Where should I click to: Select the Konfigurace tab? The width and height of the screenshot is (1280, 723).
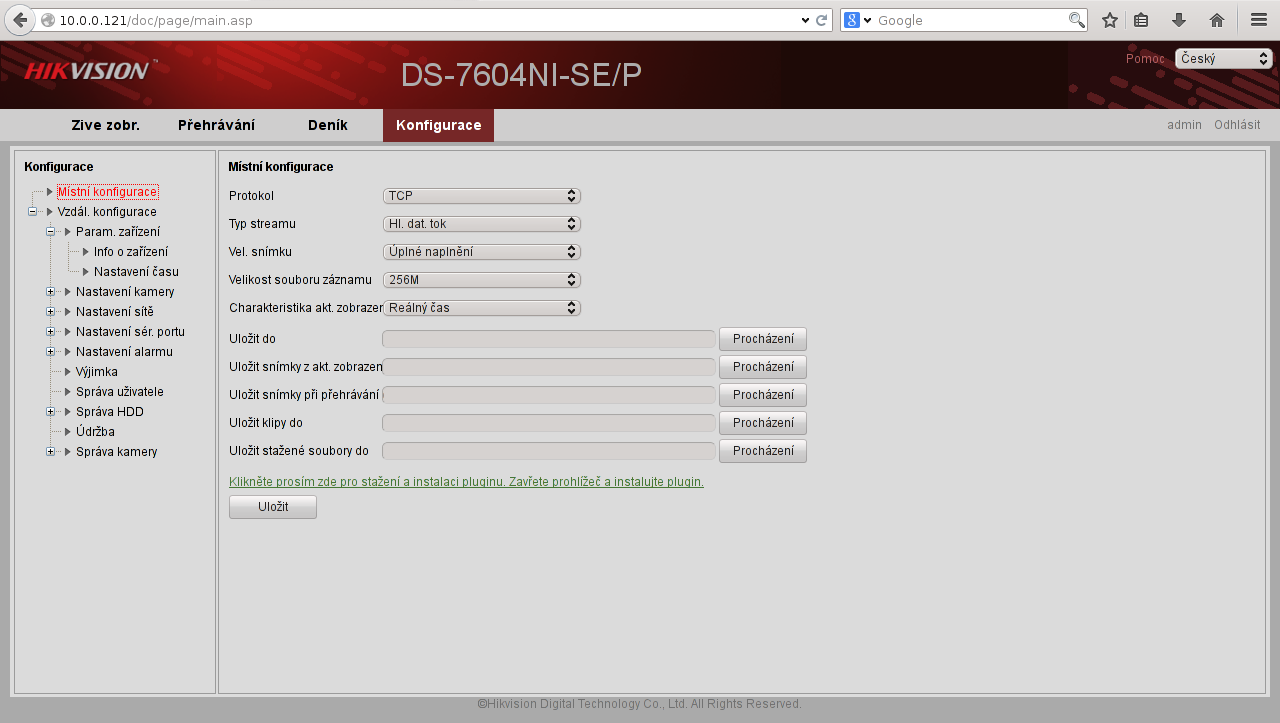pyautogui.click(x=438, y=125)
